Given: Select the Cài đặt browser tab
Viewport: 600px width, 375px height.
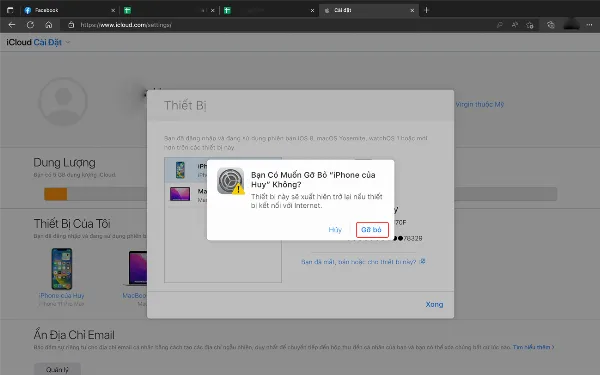Looking at the screenshot, I should click(x=369, y=10).
